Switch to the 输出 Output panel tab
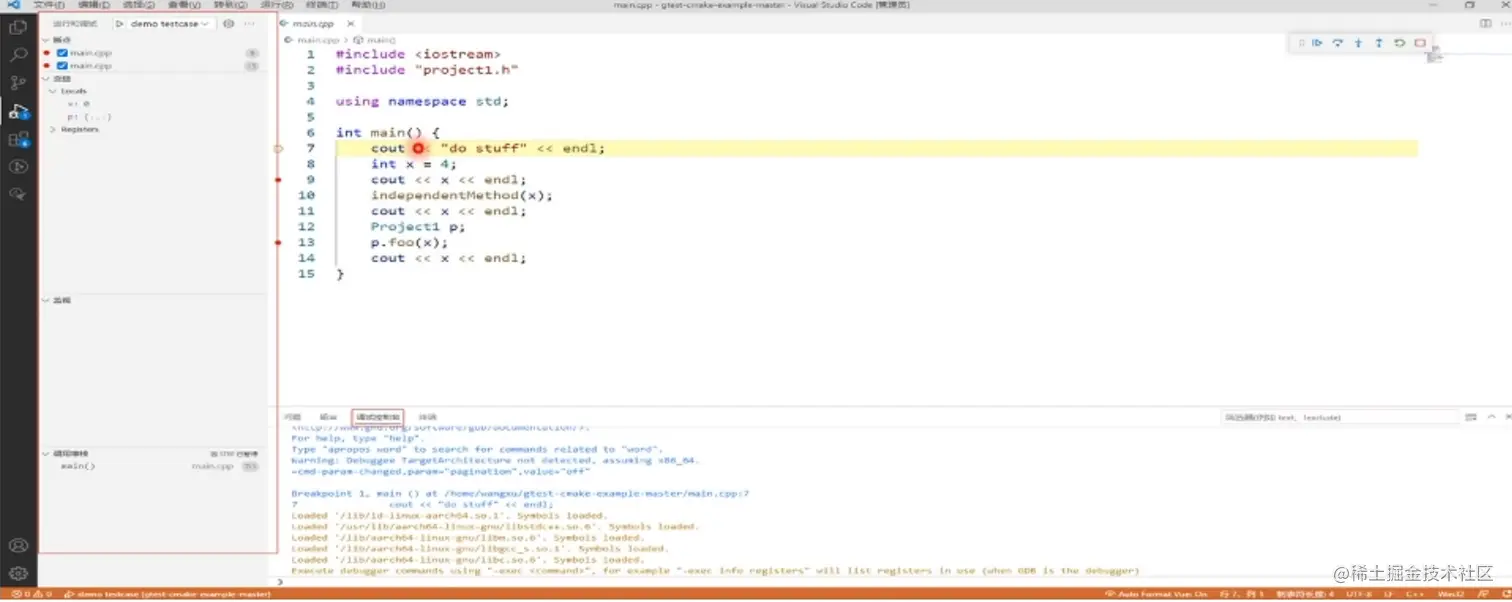 click(328, 417)
